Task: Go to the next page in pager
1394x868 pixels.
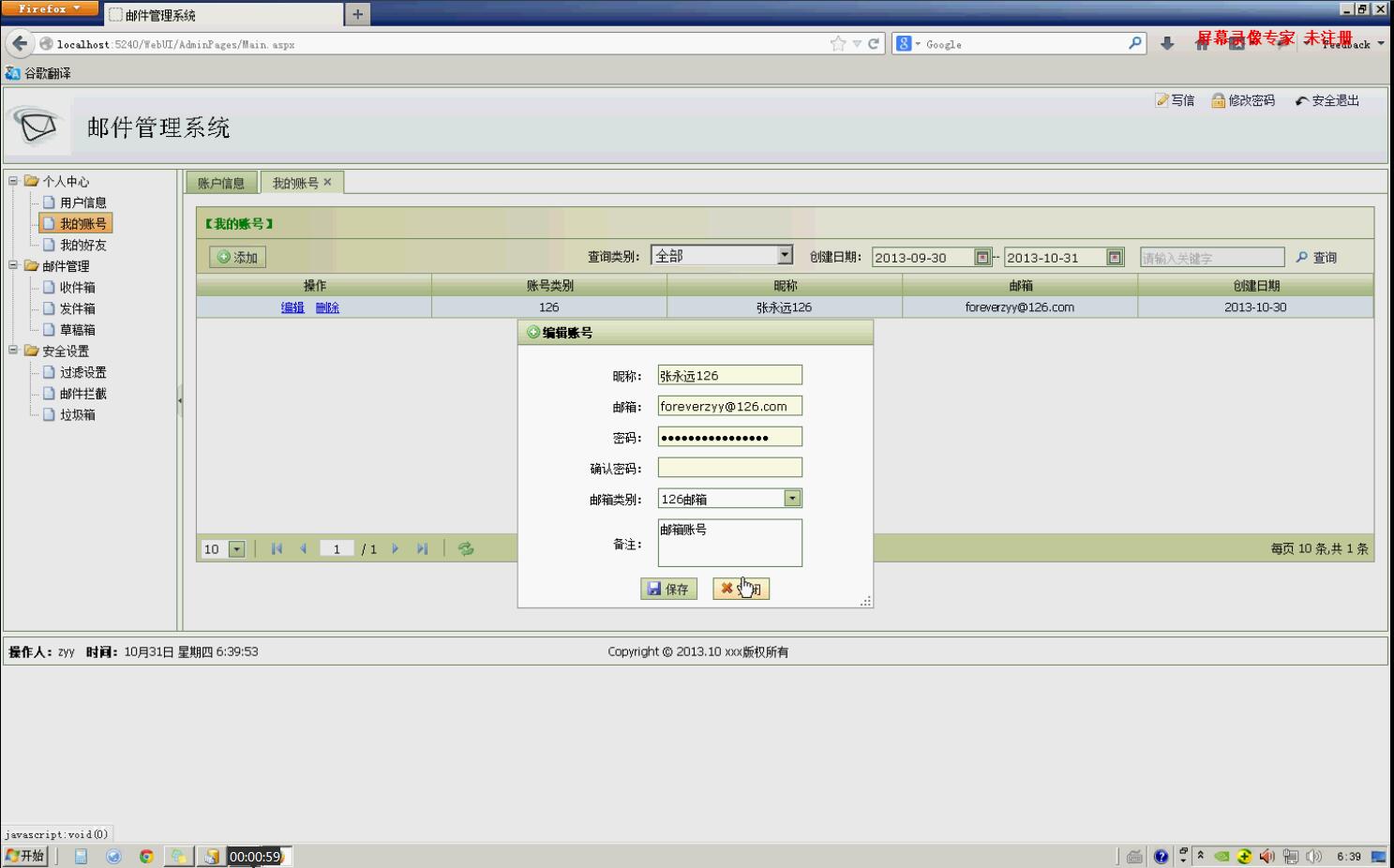Action: point(395,549)
